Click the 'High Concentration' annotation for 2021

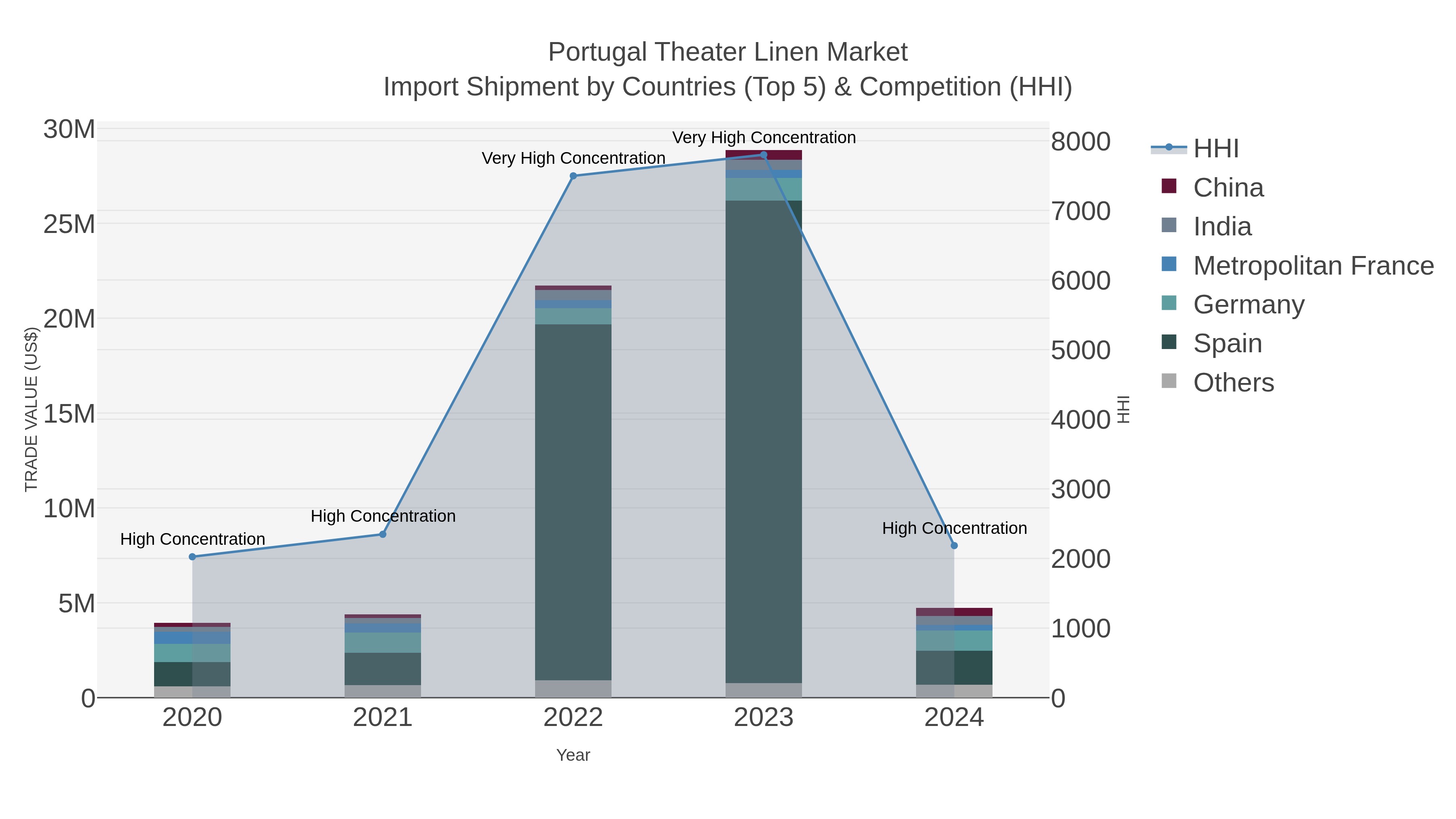click(x=383, y=516)
